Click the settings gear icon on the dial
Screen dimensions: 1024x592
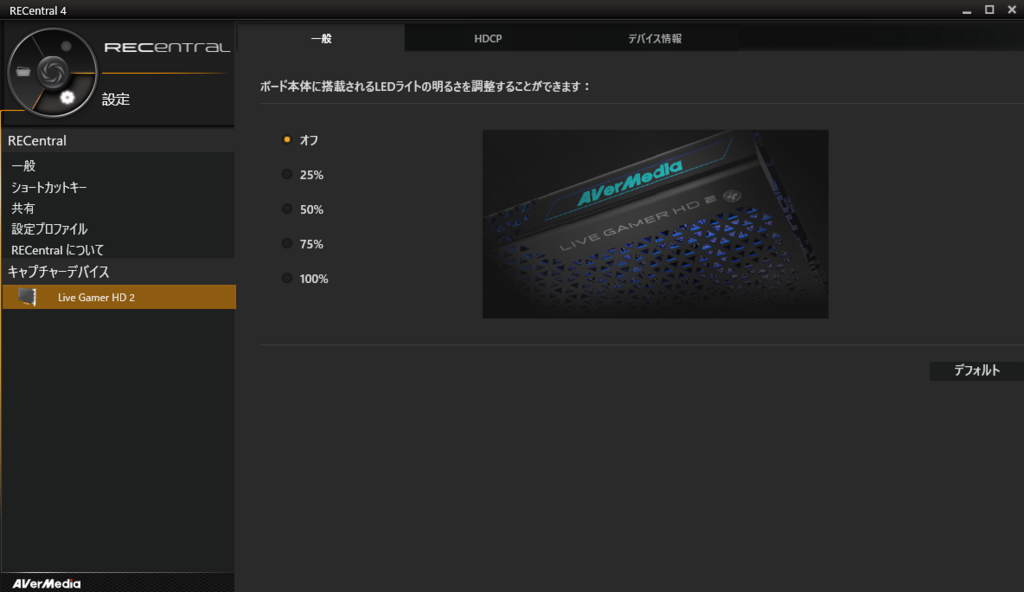tap(67, 97)
